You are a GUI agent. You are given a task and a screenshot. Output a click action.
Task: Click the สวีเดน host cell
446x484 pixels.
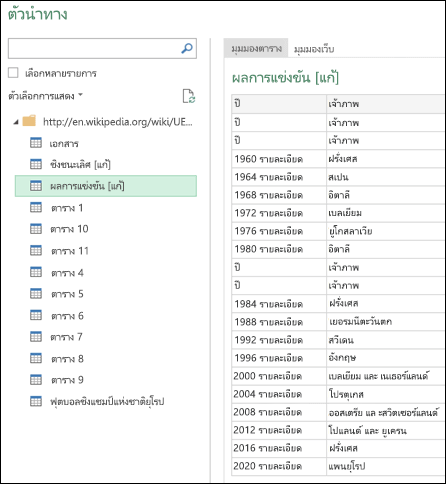[386, 340]
